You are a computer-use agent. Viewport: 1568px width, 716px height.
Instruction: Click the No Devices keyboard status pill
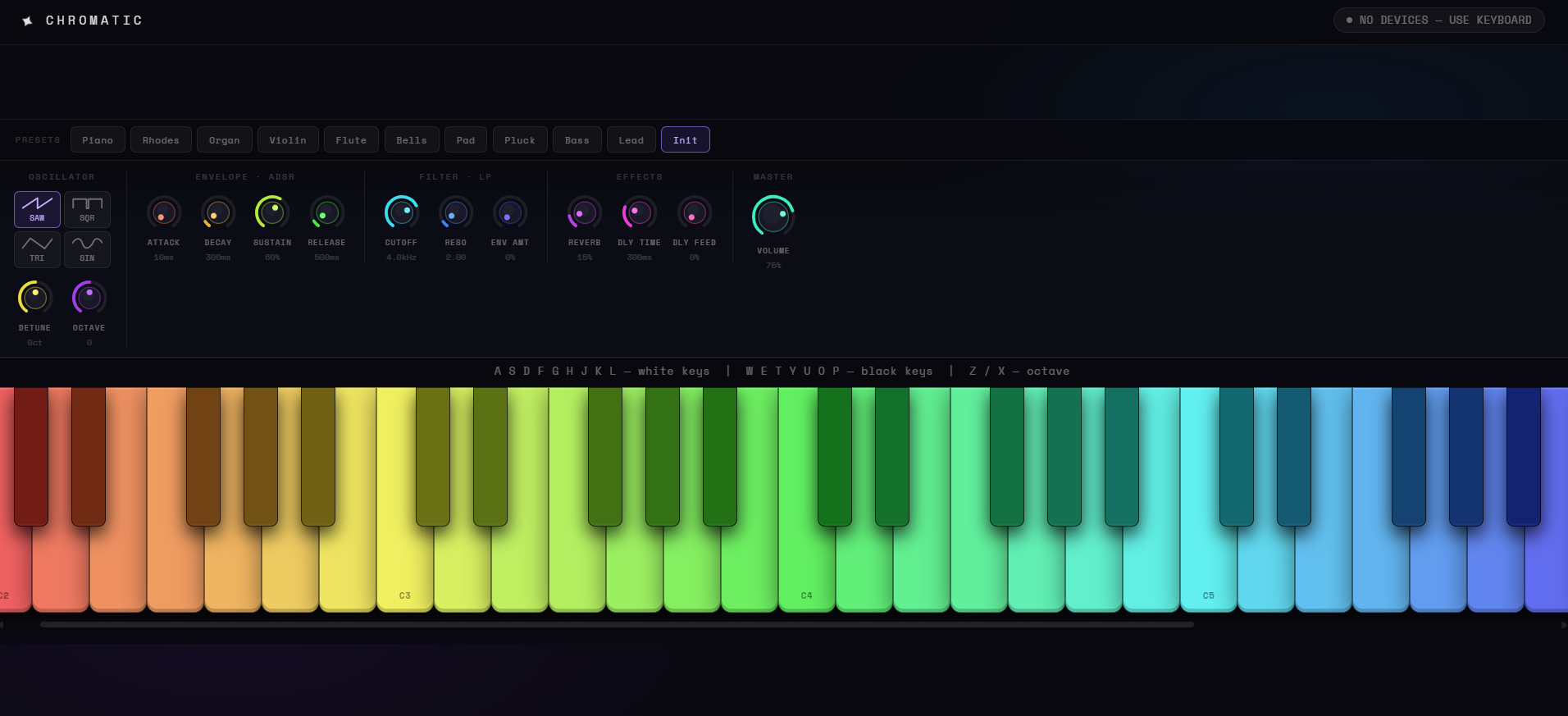point(1439,21)
